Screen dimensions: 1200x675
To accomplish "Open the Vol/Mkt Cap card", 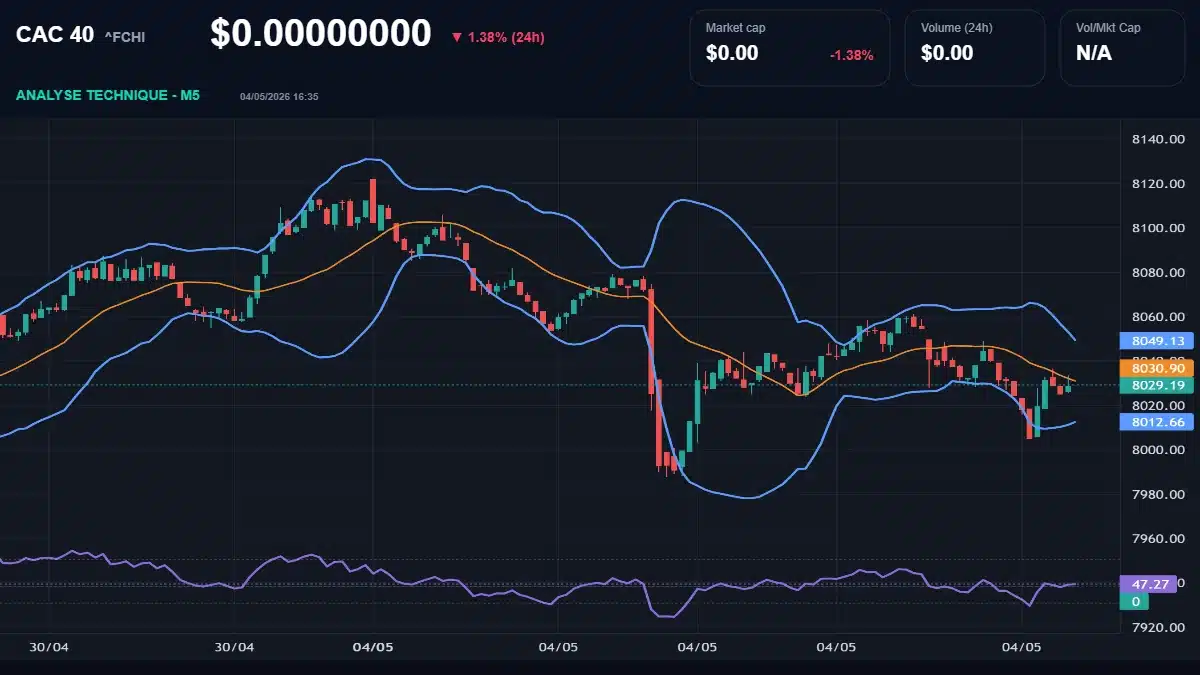I will click(1123, 48).
